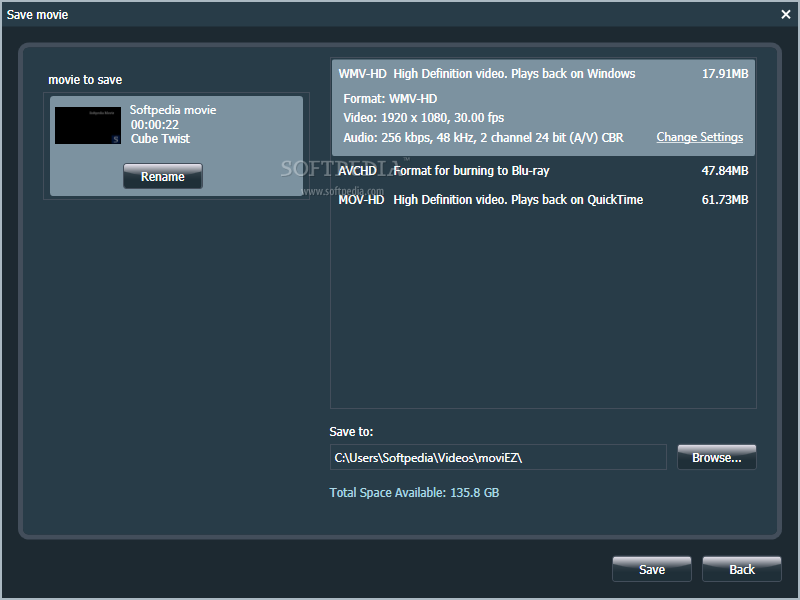
Task: Click 'Total Space Available: 135.8 GB' text
Action: pos(414,492)
